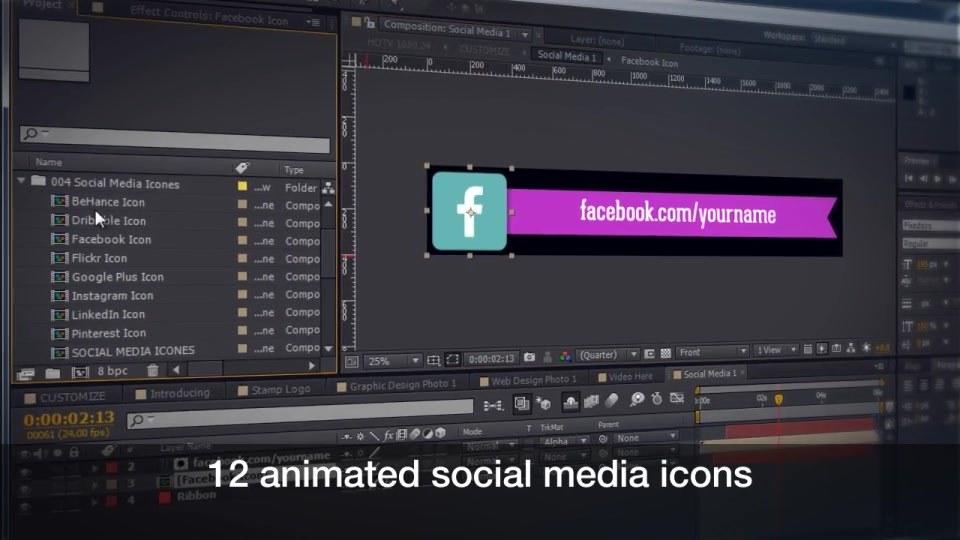Select the Pinterest Icon composition
This screenshot has width=960, height=540.
coord(109,334)
